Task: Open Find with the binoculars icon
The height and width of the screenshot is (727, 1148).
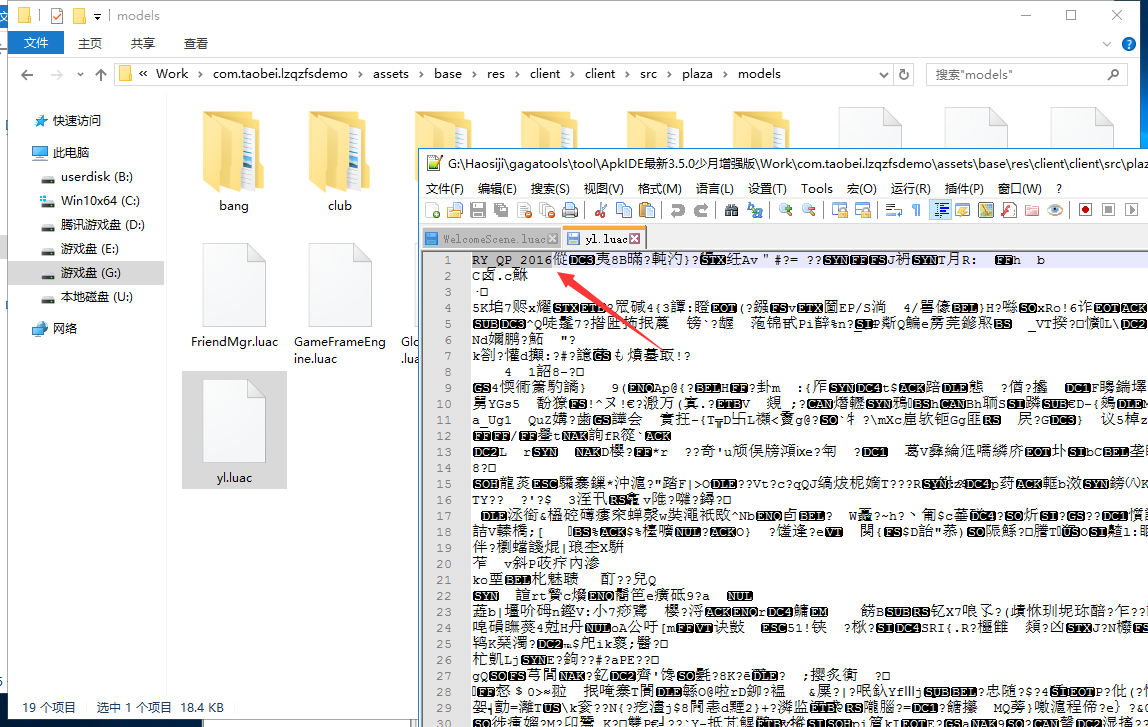Action: tap(731, 210)
